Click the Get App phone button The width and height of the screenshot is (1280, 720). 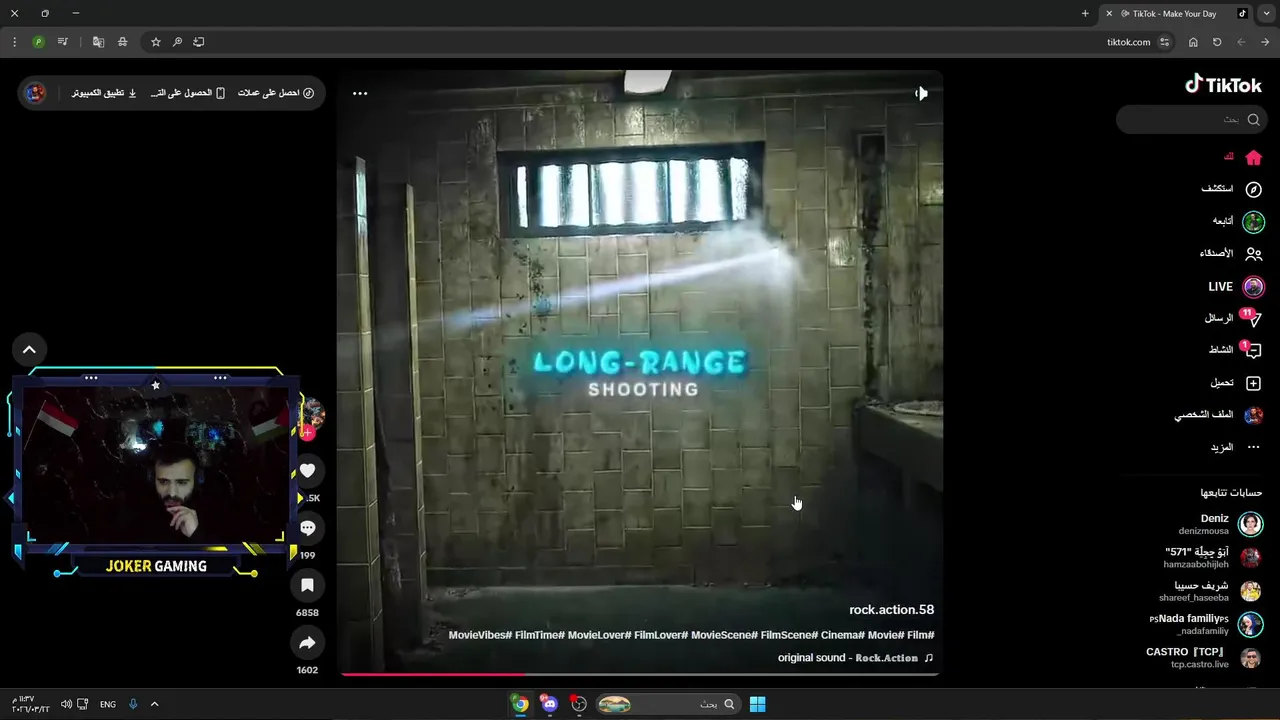188,93
